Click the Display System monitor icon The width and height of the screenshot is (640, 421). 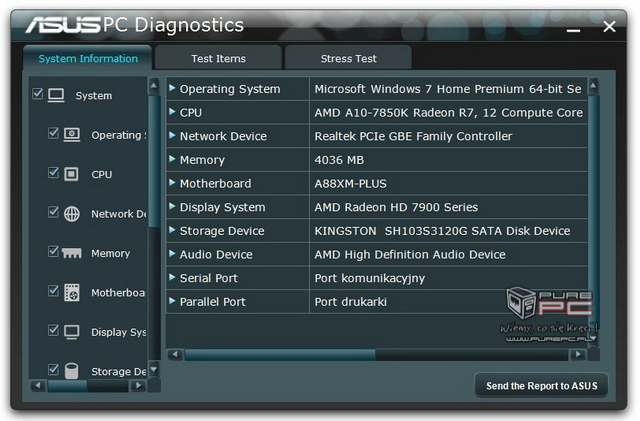pyautogui.click(x=72, y=332)
